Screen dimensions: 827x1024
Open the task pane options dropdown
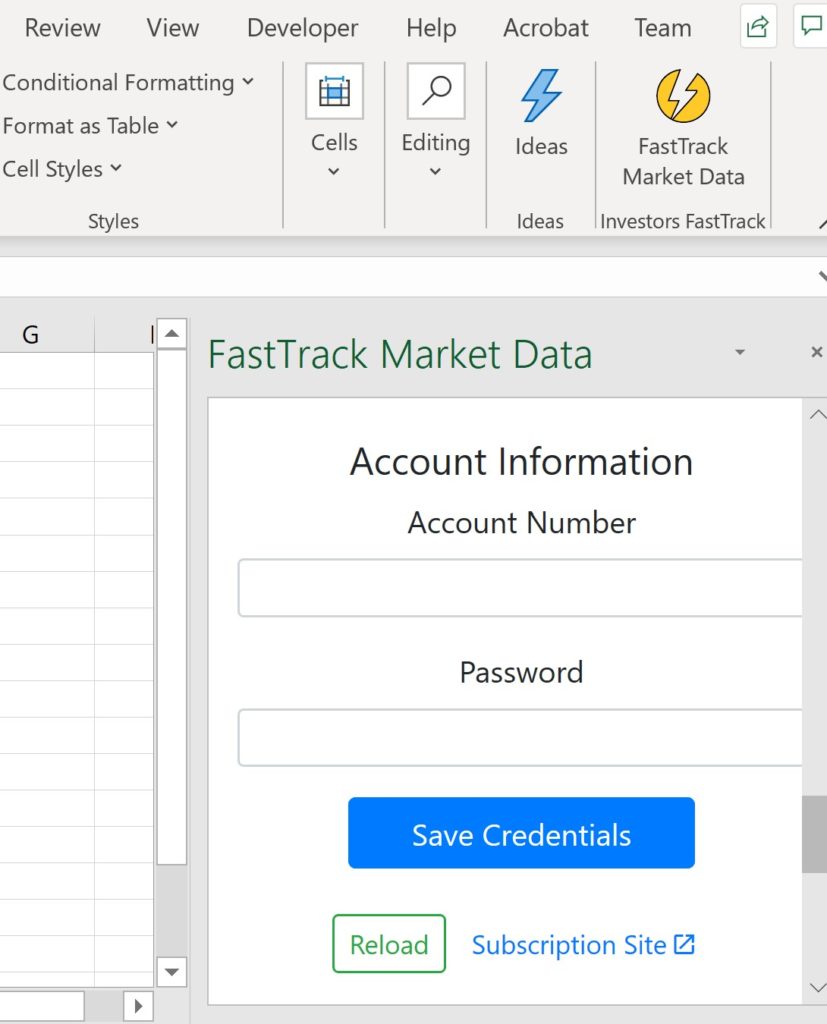[739, 353]
